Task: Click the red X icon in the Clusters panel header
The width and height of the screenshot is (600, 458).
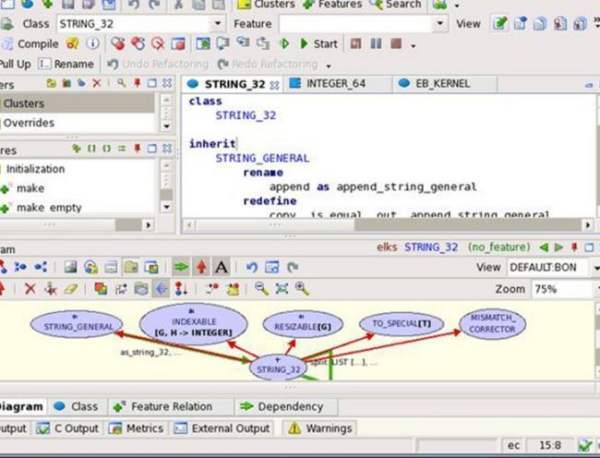Action: (x=97, y=83)
